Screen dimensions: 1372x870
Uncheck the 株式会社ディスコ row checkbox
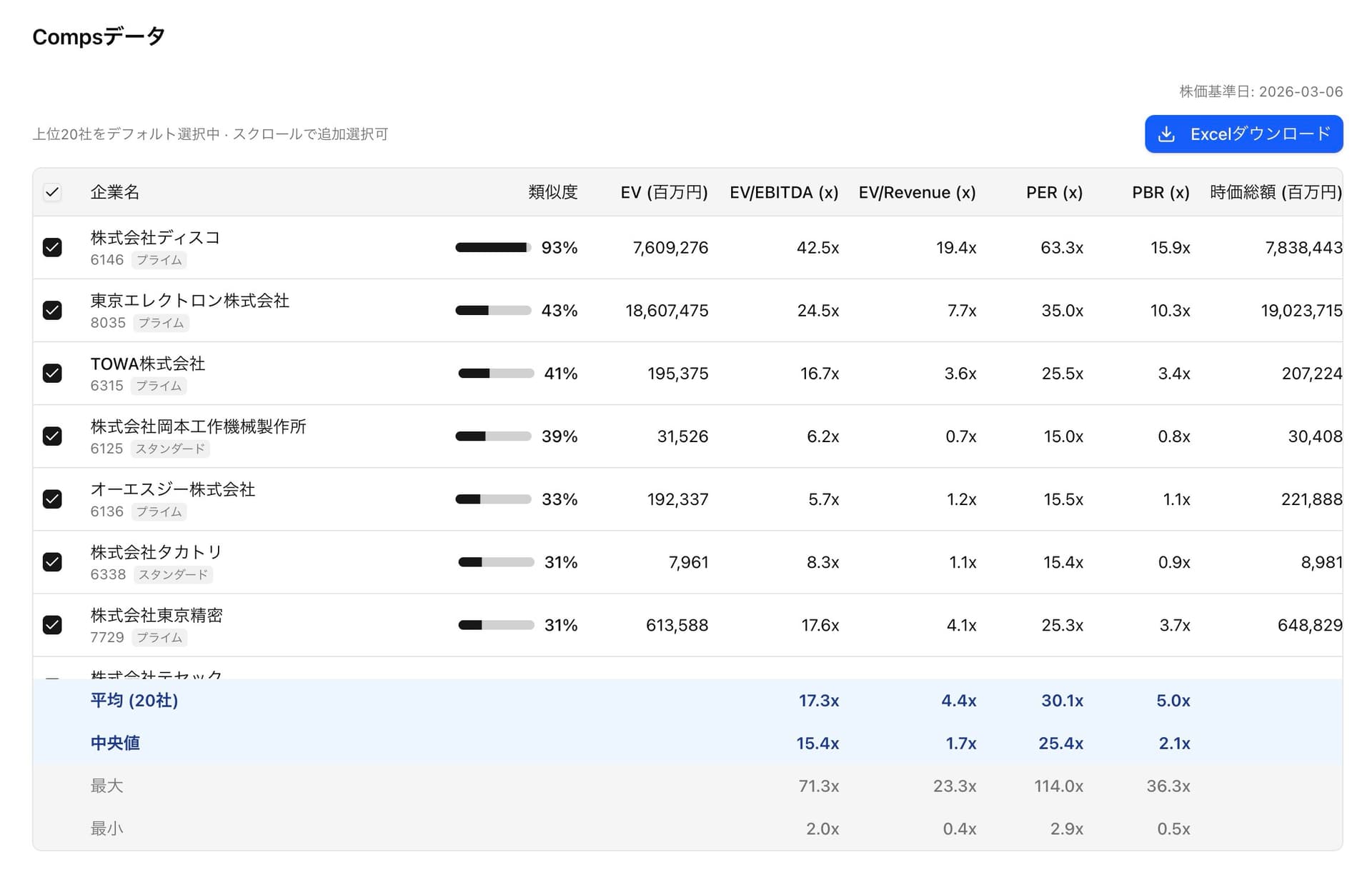(x=52, y=247)
